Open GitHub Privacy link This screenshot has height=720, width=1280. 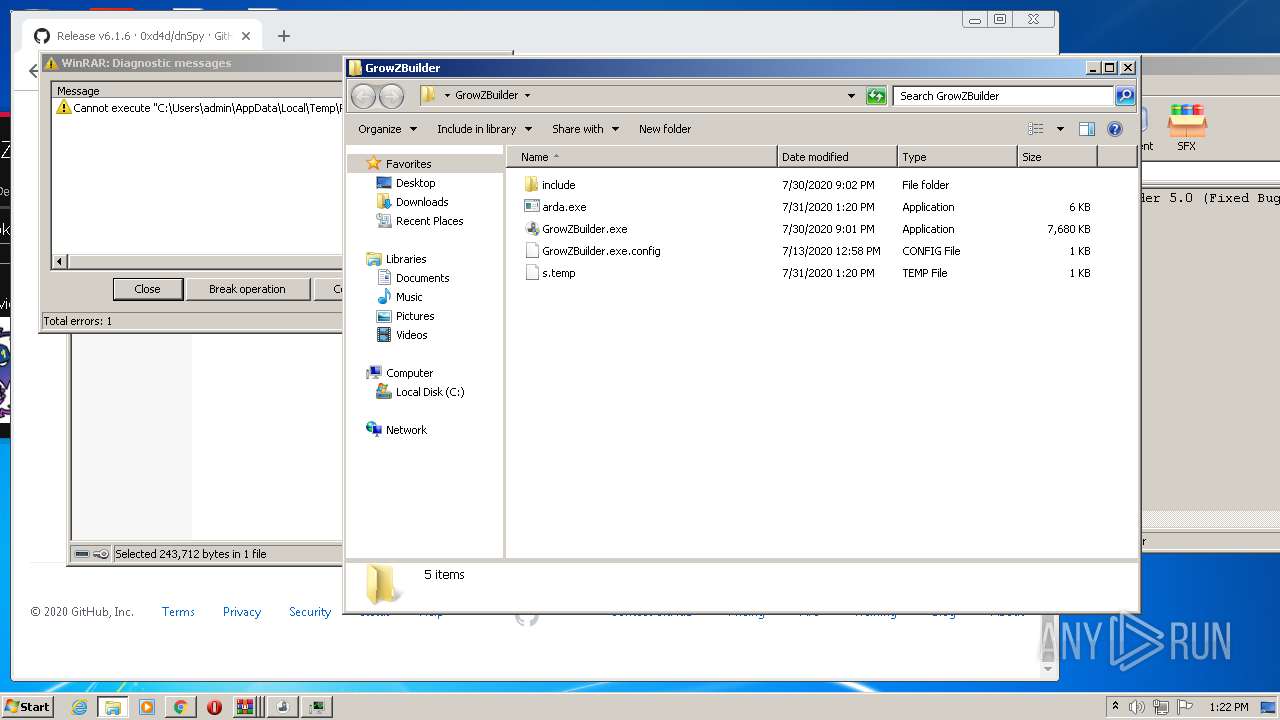coord(242,612)
